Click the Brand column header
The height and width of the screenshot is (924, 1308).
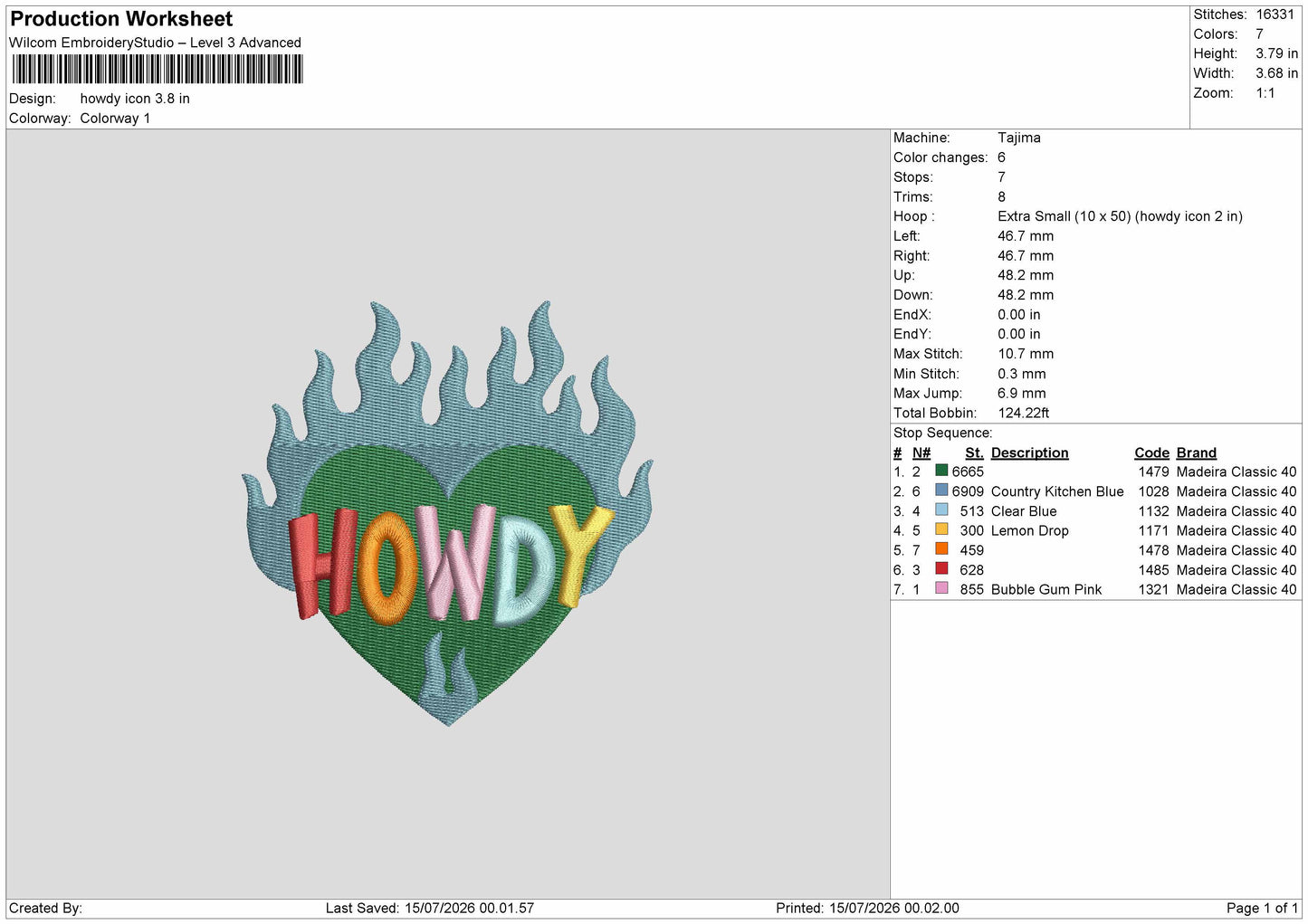(1196, 452)
